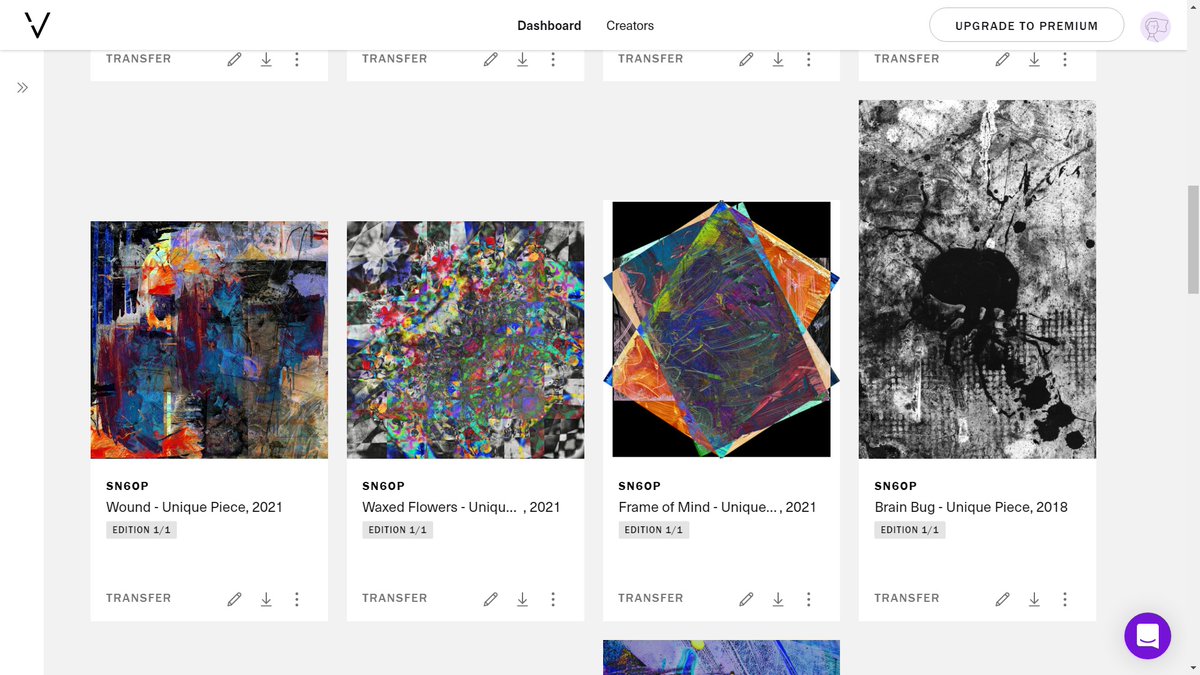1200x675 pixels.
Task: Open the Brain Bug artwork thumbnail
Action: point(977,279)
